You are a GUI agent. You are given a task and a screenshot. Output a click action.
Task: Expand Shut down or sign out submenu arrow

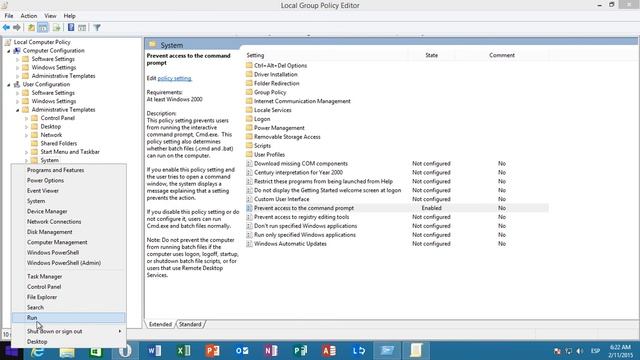pos(120,331)
